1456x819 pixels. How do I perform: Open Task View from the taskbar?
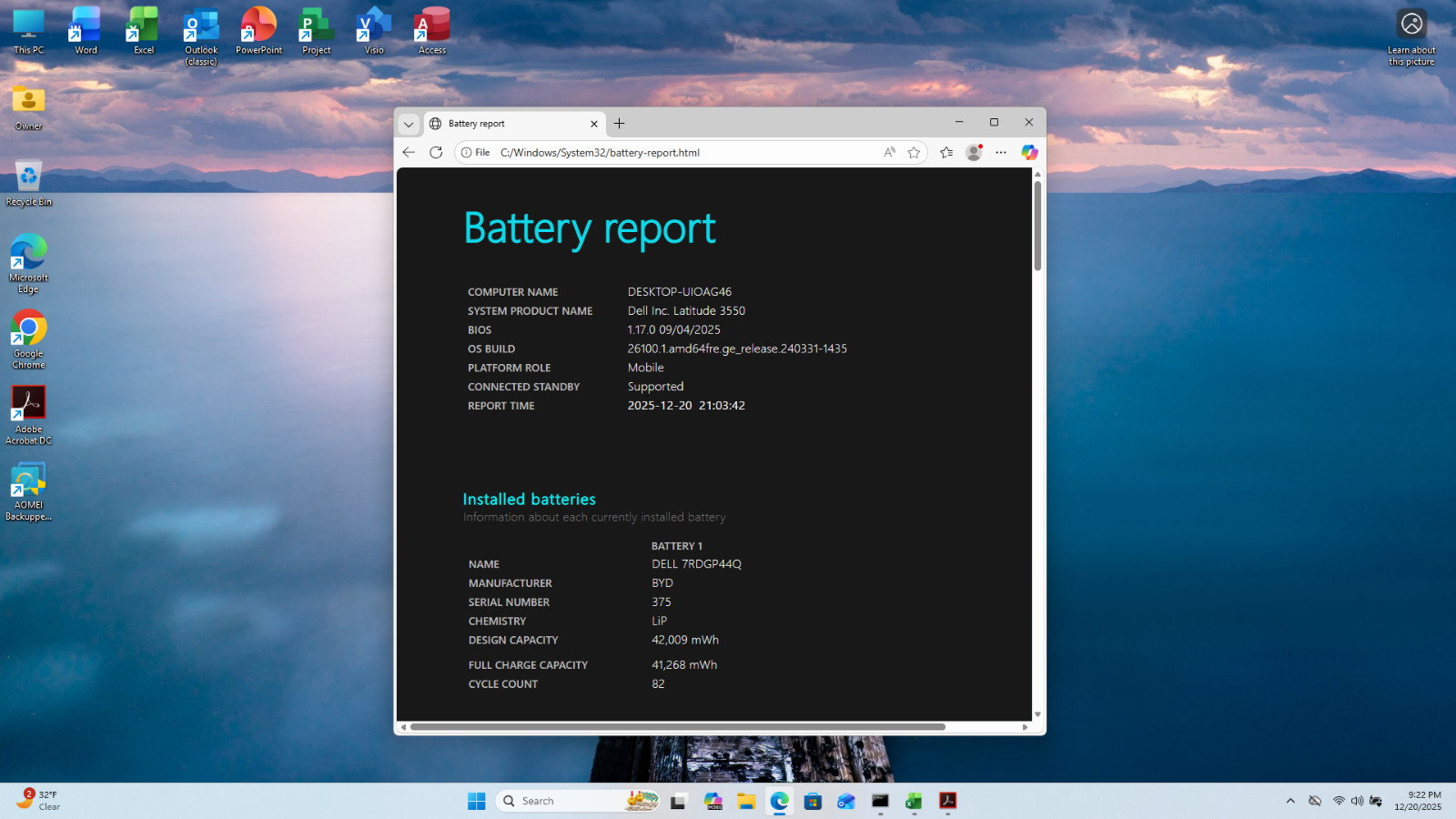[678, 801]
